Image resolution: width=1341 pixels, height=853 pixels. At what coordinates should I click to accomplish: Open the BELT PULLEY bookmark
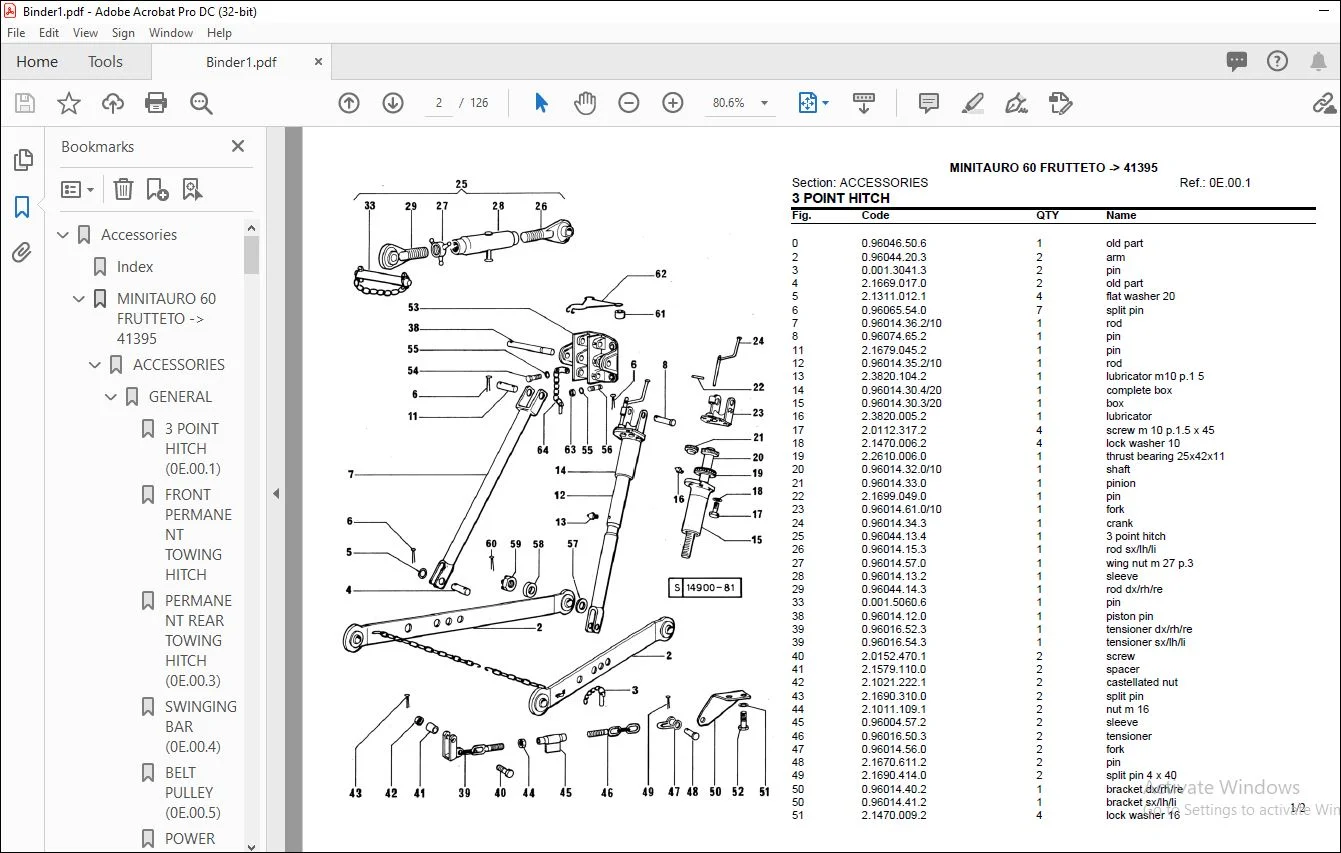(x=191, y=793)
